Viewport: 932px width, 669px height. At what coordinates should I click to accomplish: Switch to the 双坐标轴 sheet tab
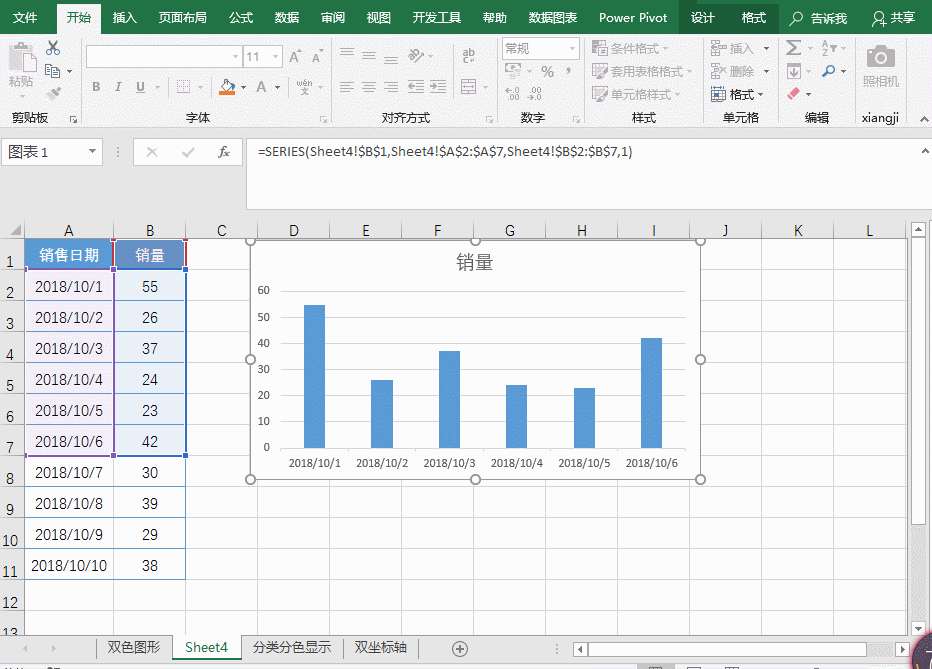[x=380, y=648]
